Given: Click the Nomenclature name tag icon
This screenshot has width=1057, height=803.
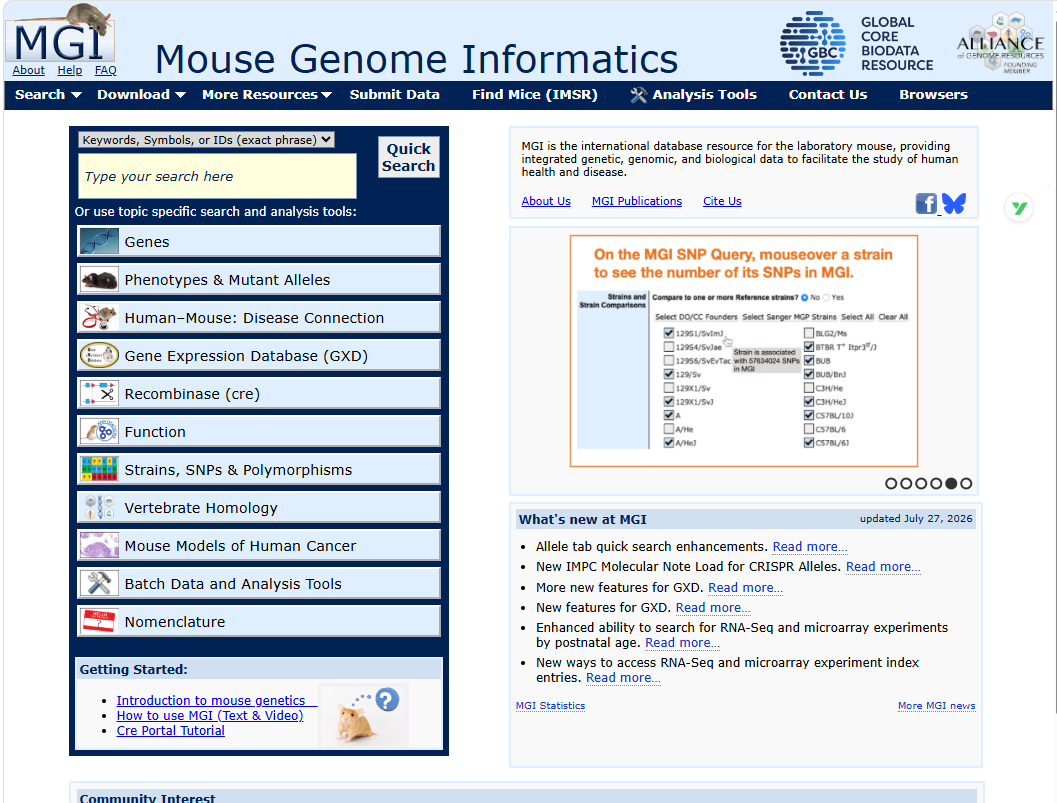Looking at the screenshot, I should tap(99, 622).
